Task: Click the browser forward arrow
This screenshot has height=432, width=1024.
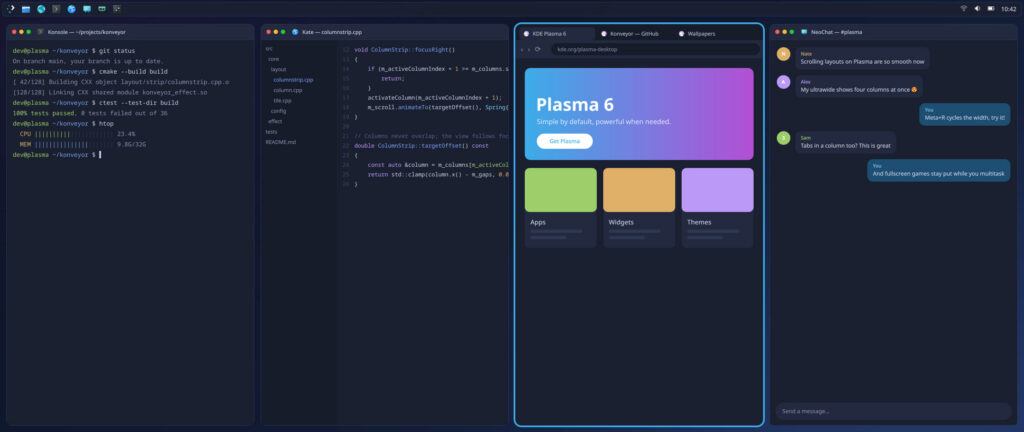Action: 529,50
